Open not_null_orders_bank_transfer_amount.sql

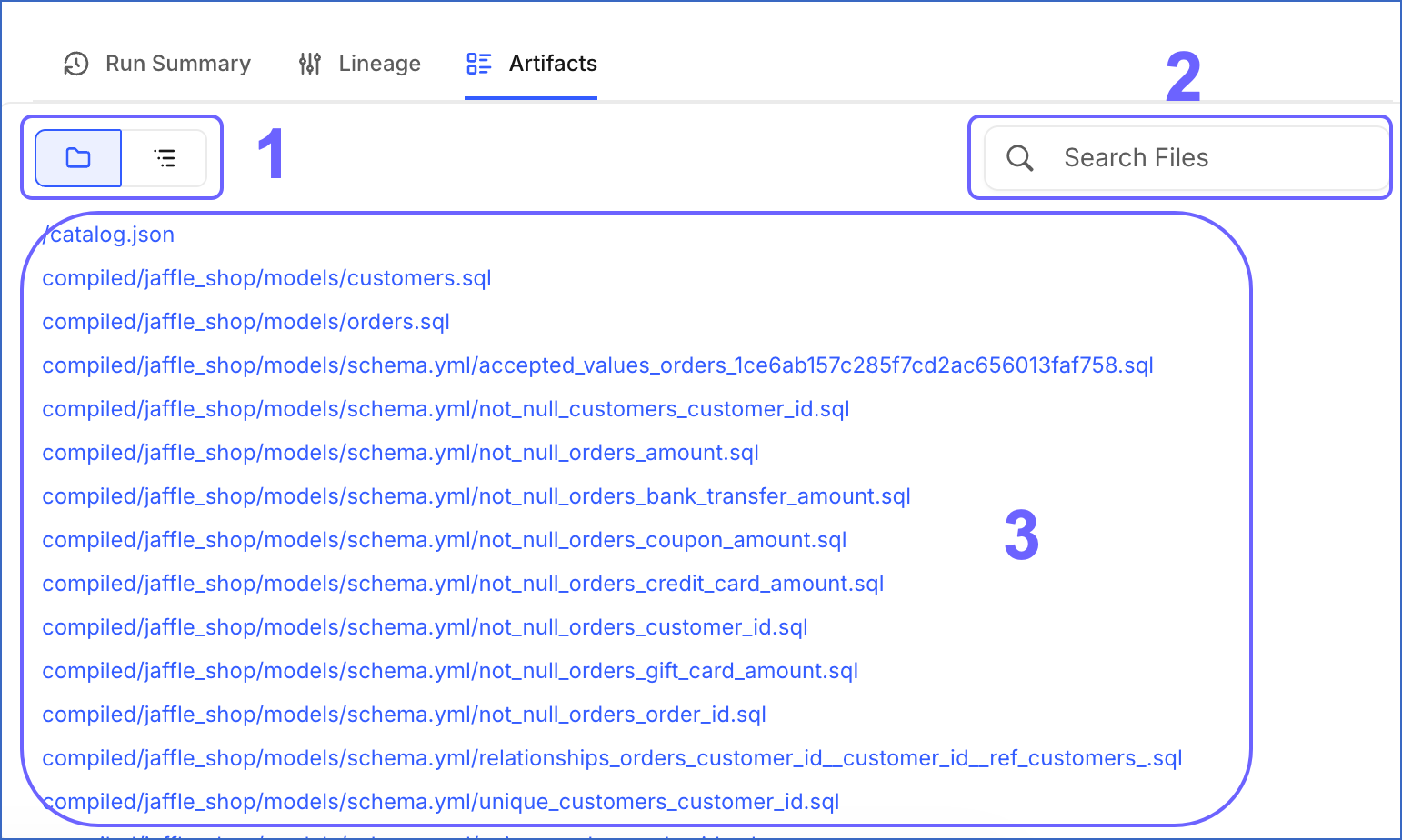pyautogui.click(x=476, y=496)
